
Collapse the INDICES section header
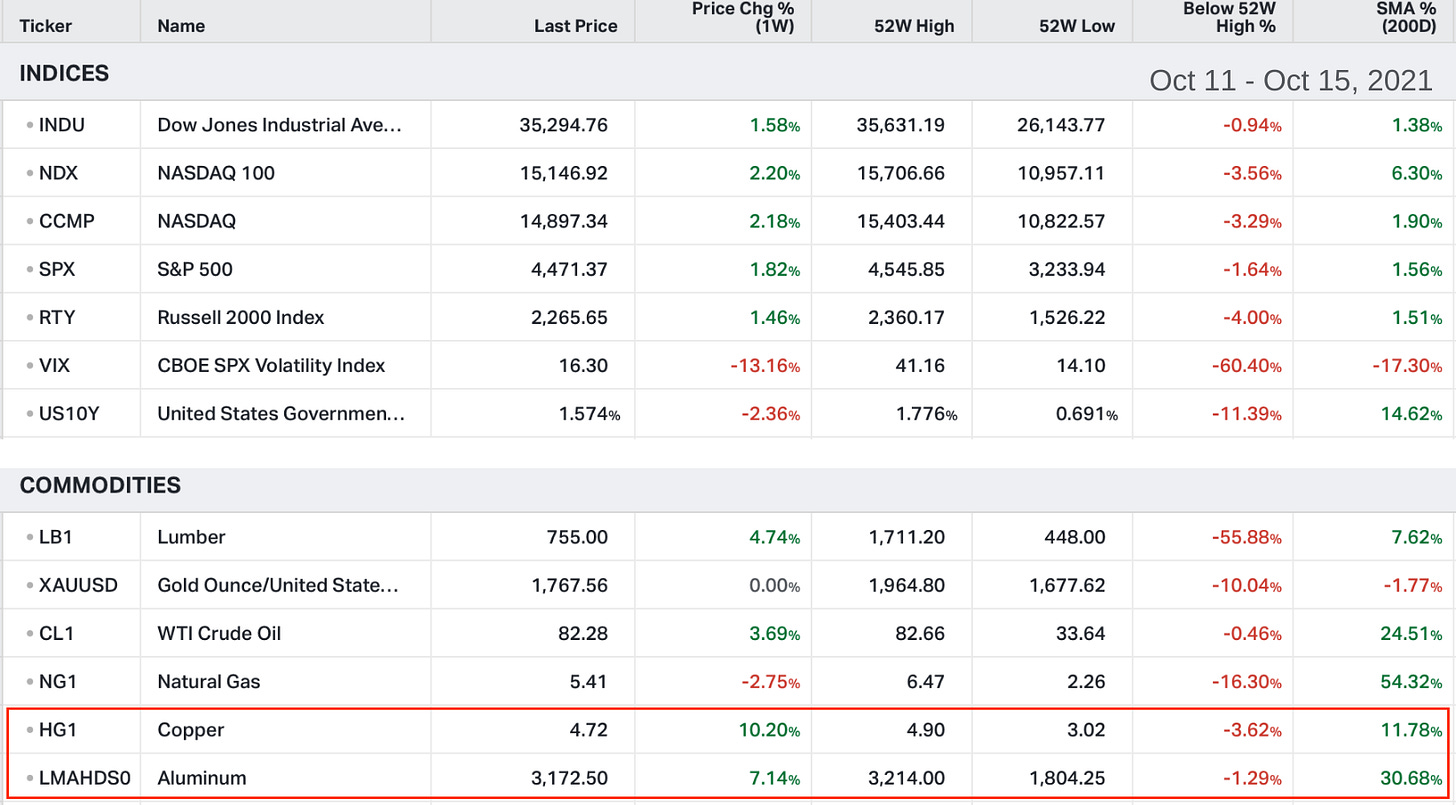pyautogui.click(x=64, y=74)
